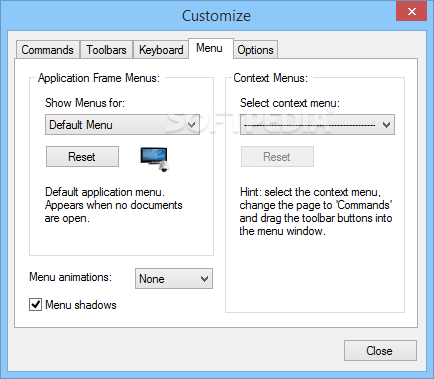434x379 pixels.
Task: Select the Menu tab
Action: point(211,49)
